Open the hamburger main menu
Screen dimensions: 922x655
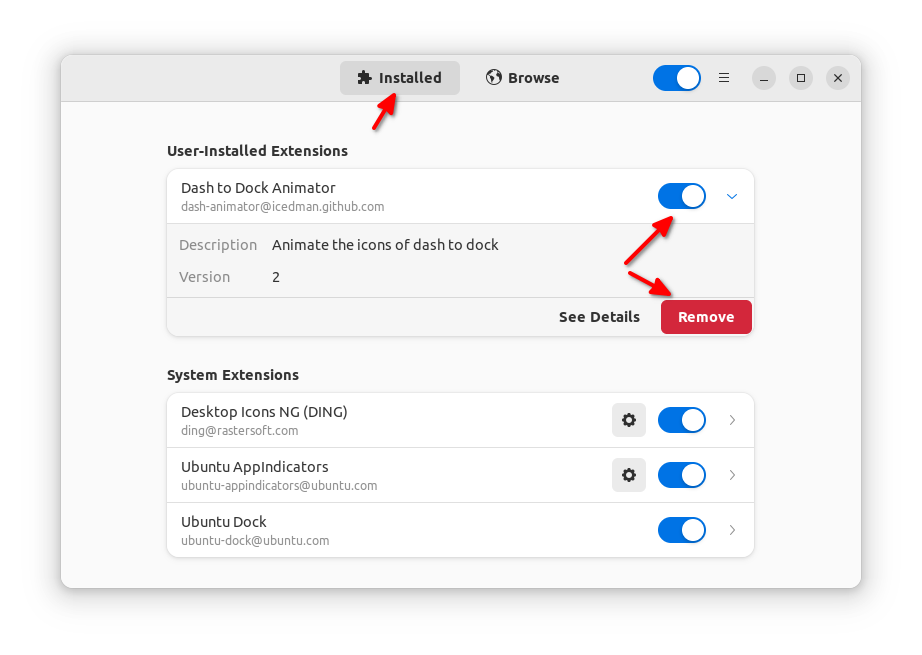point(724,78)
